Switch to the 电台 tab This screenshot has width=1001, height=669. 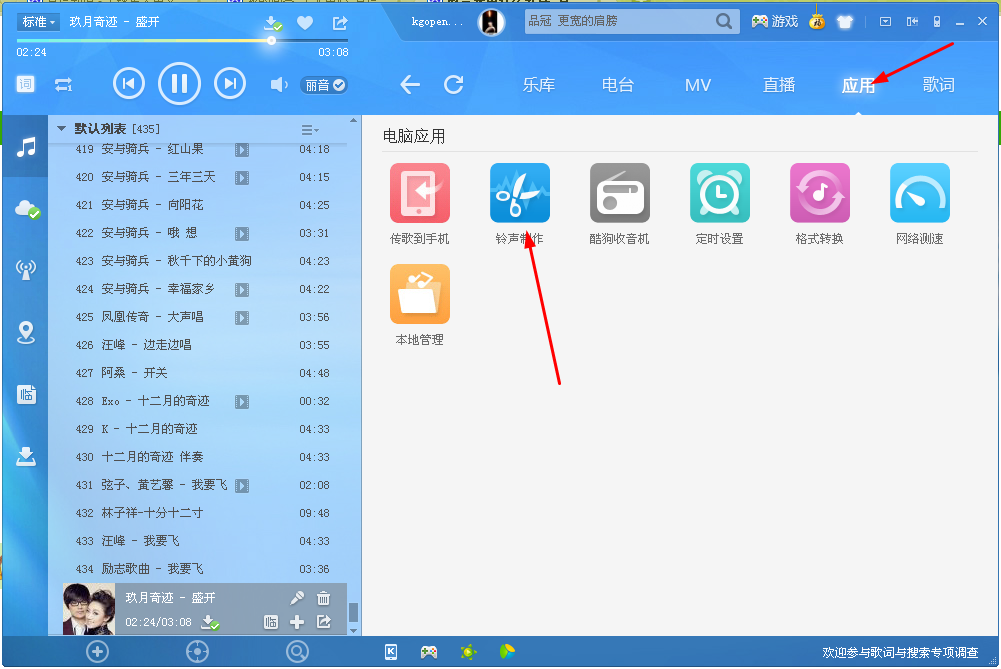coord(618,85)
